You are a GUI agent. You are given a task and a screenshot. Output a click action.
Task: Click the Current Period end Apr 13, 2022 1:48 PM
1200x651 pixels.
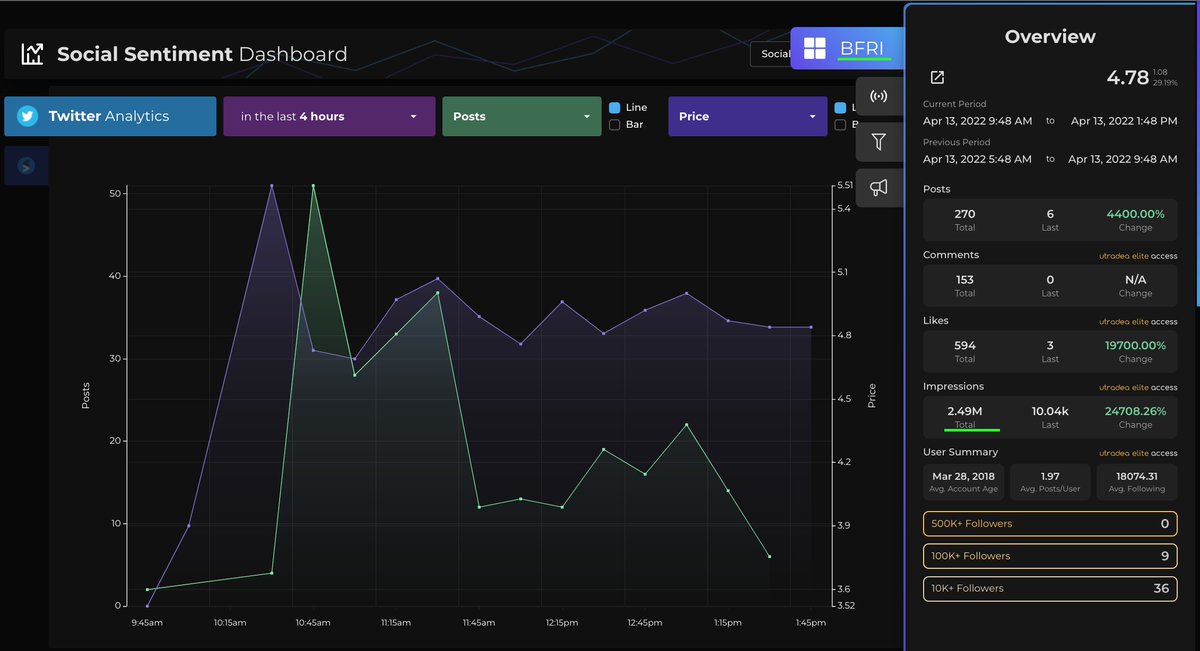pos(1124,120)
